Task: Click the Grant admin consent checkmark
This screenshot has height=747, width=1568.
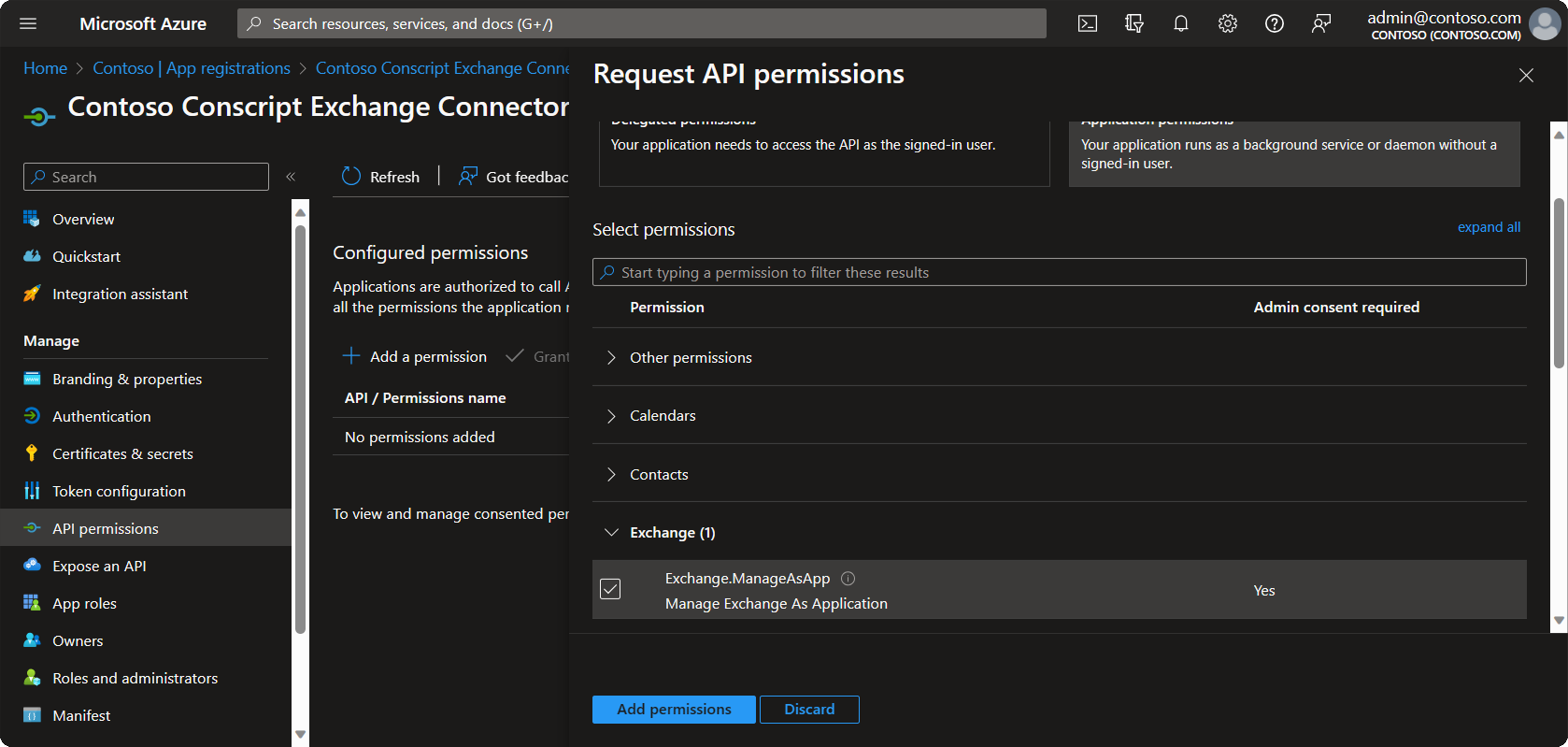Action: click(515, 356)
